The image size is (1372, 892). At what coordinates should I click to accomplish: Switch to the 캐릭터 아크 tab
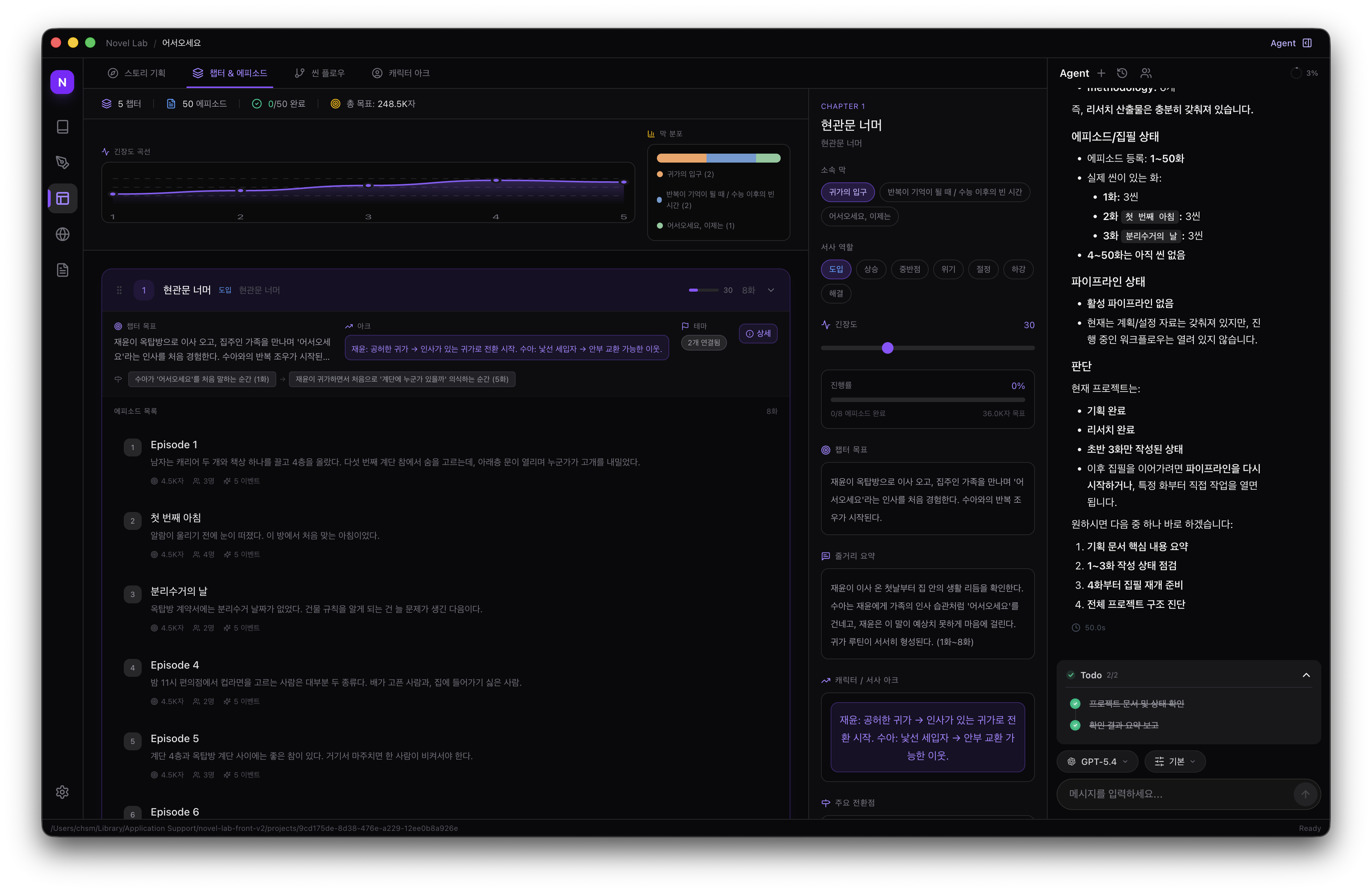pyautogui.click(x=401, y=73)
